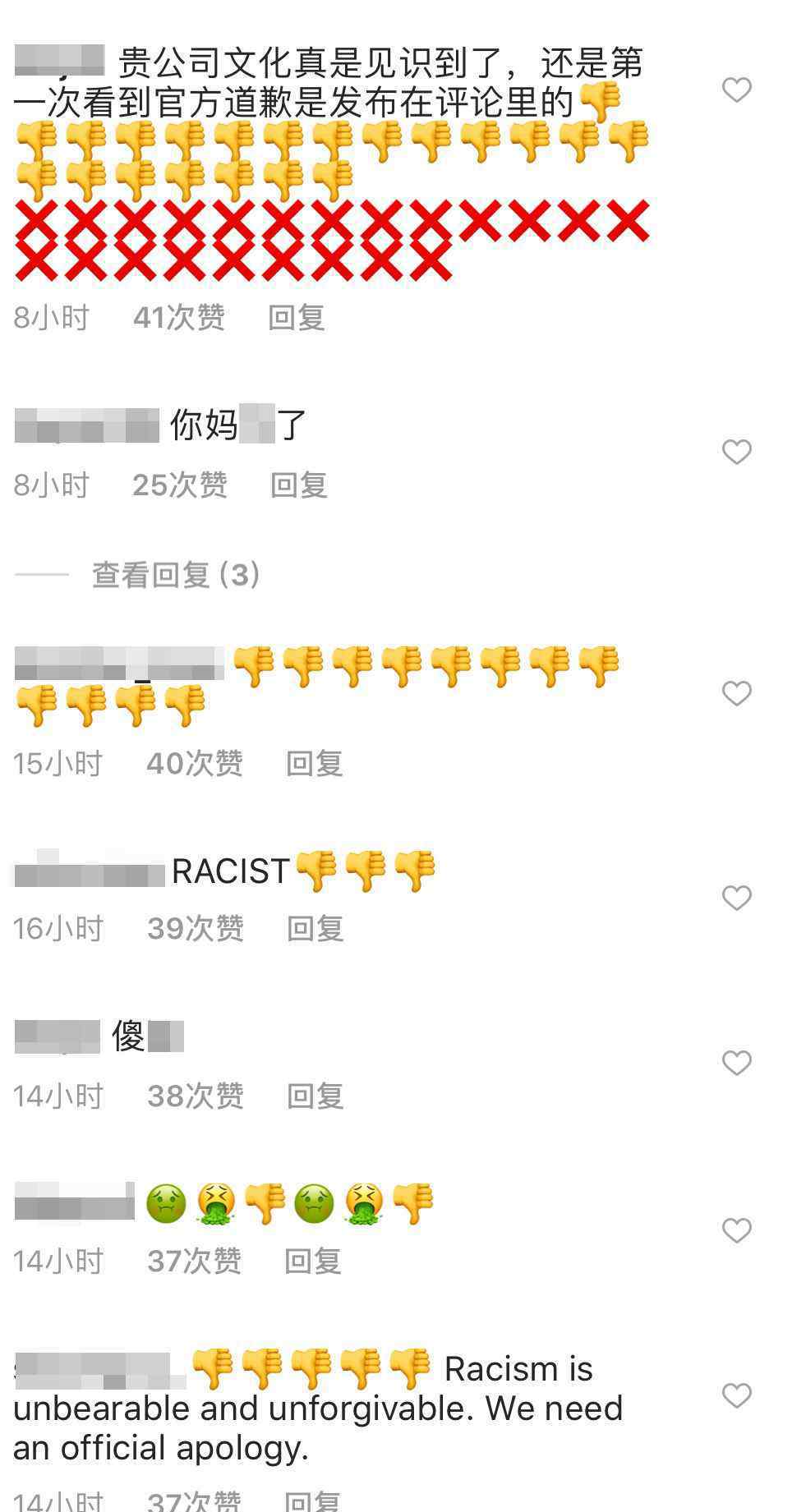The width and height of the screenshot is (806, 1512).
Task: Reply to the 15小时 thumbs-down comment
Action: click(314, 764)
